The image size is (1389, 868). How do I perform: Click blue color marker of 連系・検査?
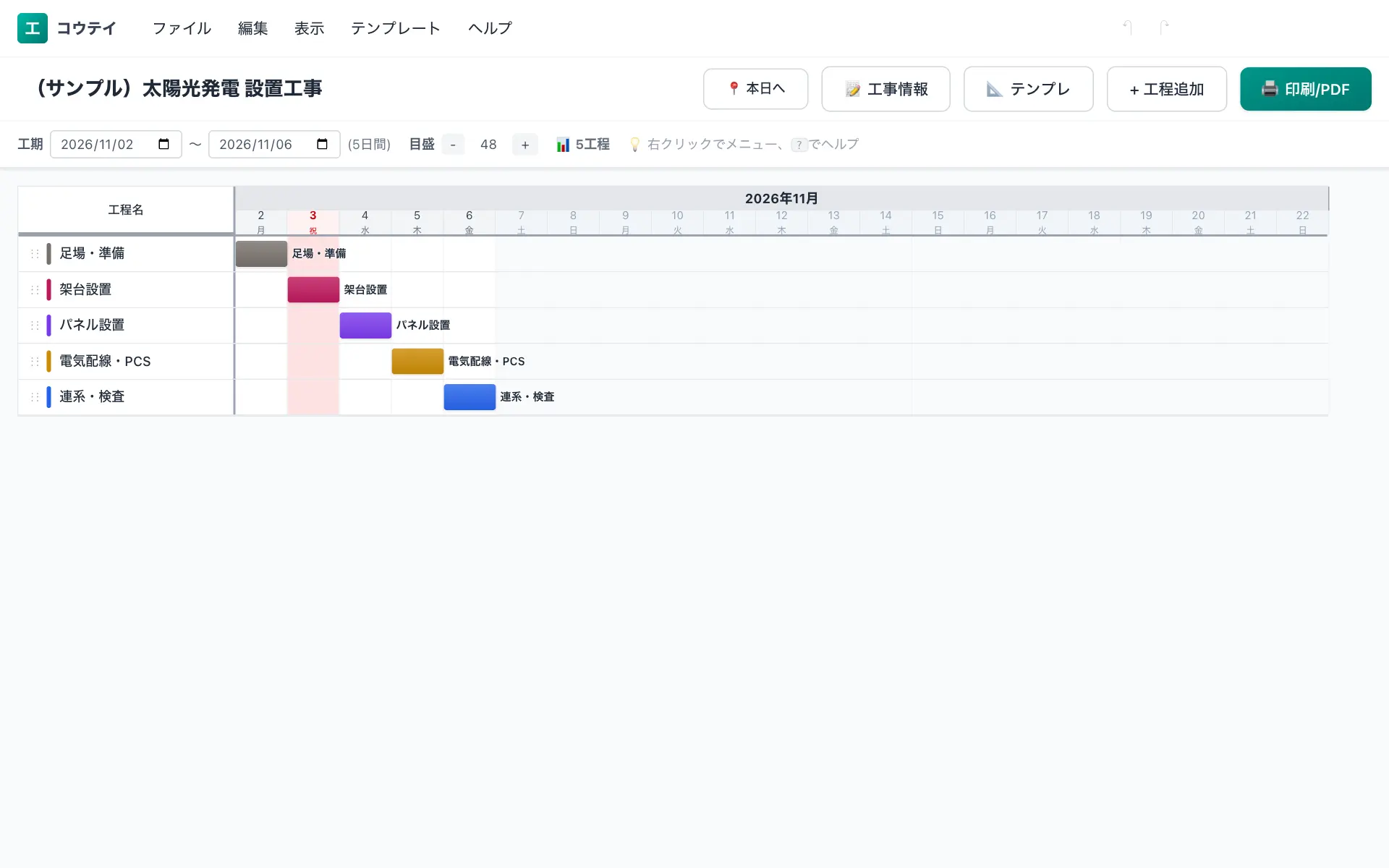[x=48, y=397]
